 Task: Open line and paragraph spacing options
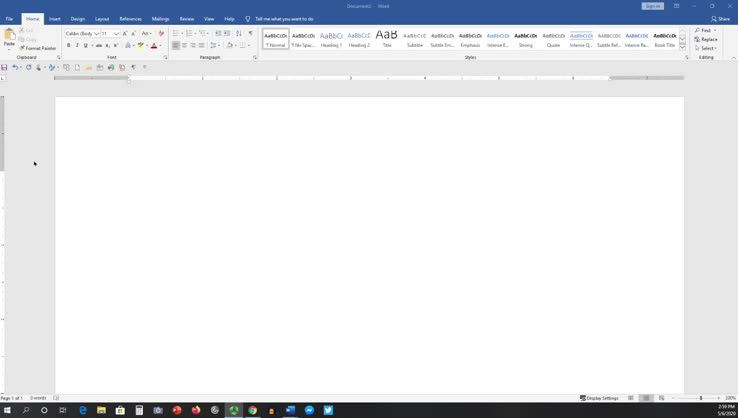point(213,46)
